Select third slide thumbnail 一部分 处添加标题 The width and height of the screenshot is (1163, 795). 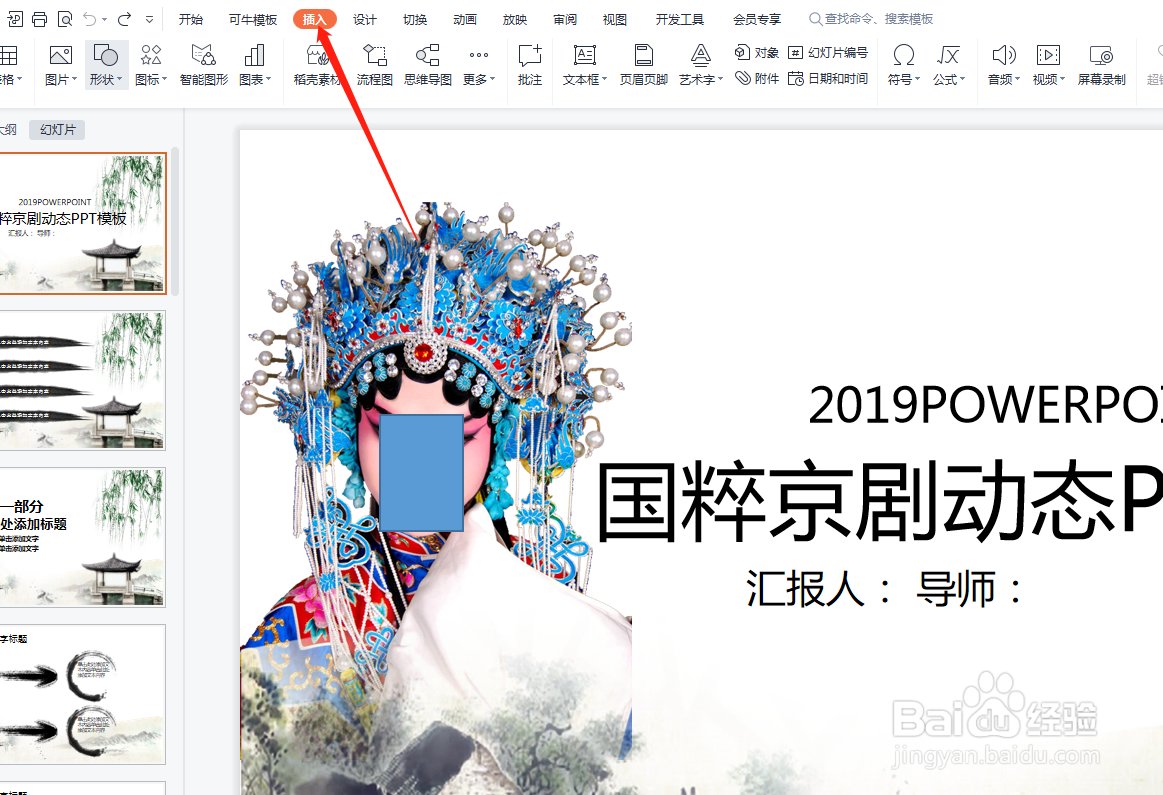pos(82,538)
